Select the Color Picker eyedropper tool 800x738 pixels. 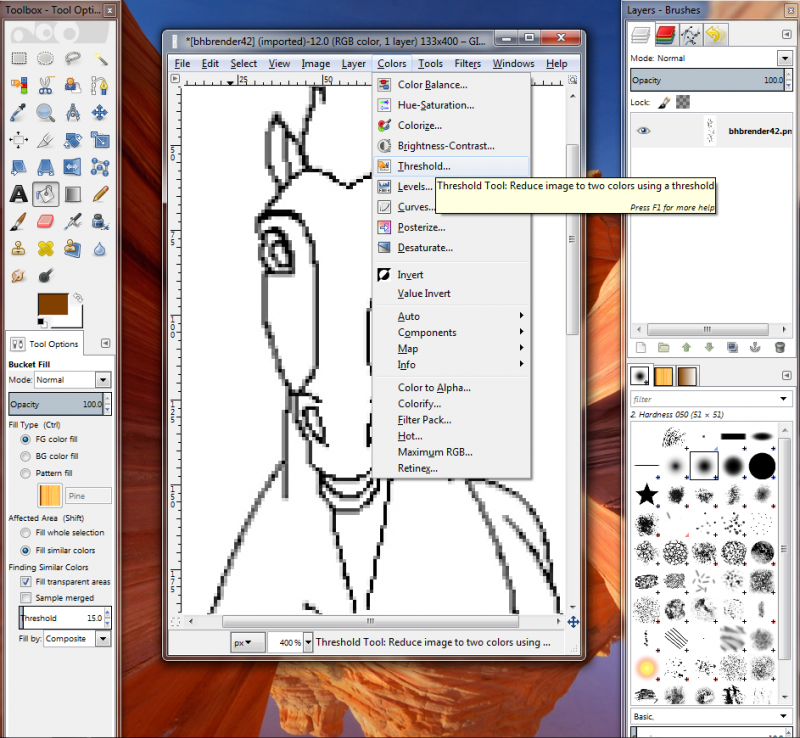[x=19, y=112]
